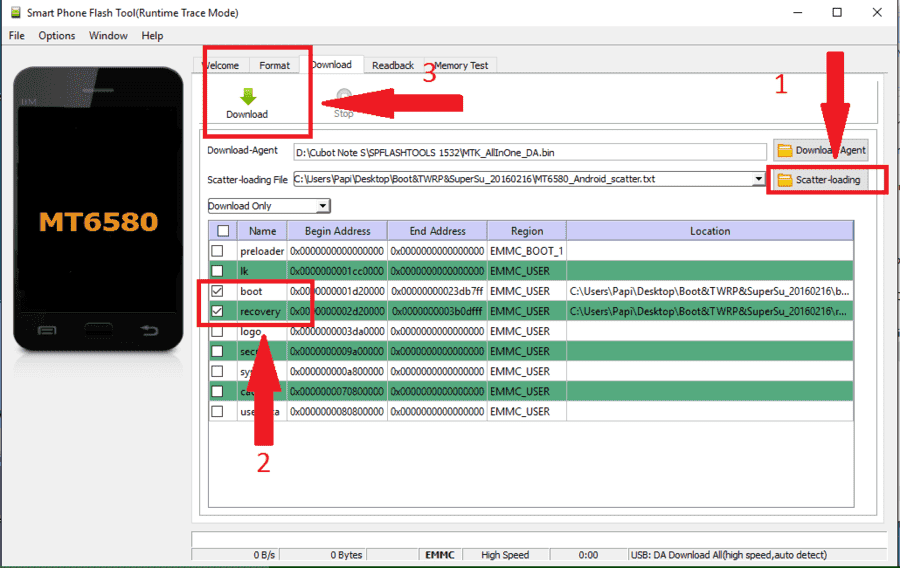Image resolution: width=900 pixels, height=568 pixels.
Task: Click the empty progress bar above status
Action: pyautogui.click(x=540, y=539)
